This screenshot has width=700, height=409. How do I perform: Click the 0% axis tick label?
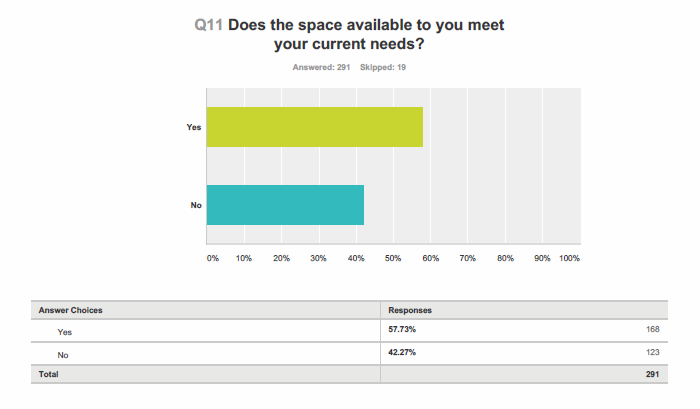tap(212, 259)
